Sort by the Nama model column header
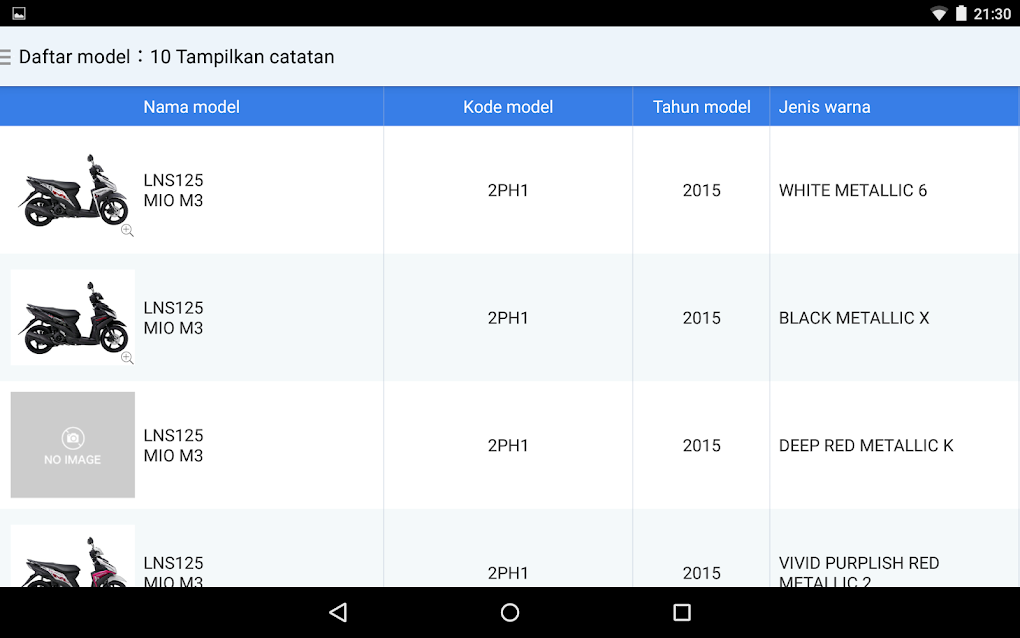The width and height of the screenshot is (1020, 638). [191, 106]
